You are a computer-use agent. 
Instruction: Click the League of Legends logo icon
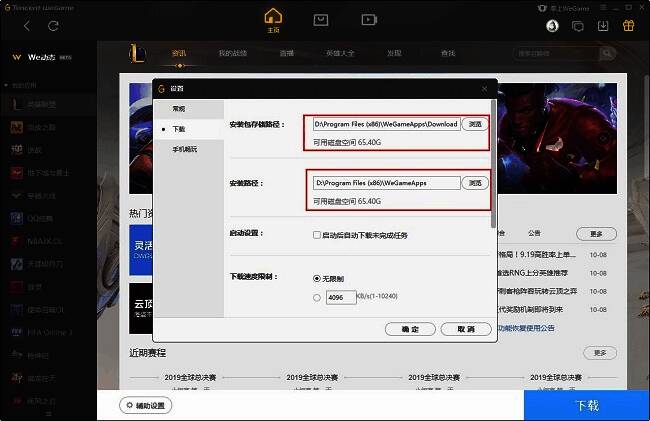(139, 52)
